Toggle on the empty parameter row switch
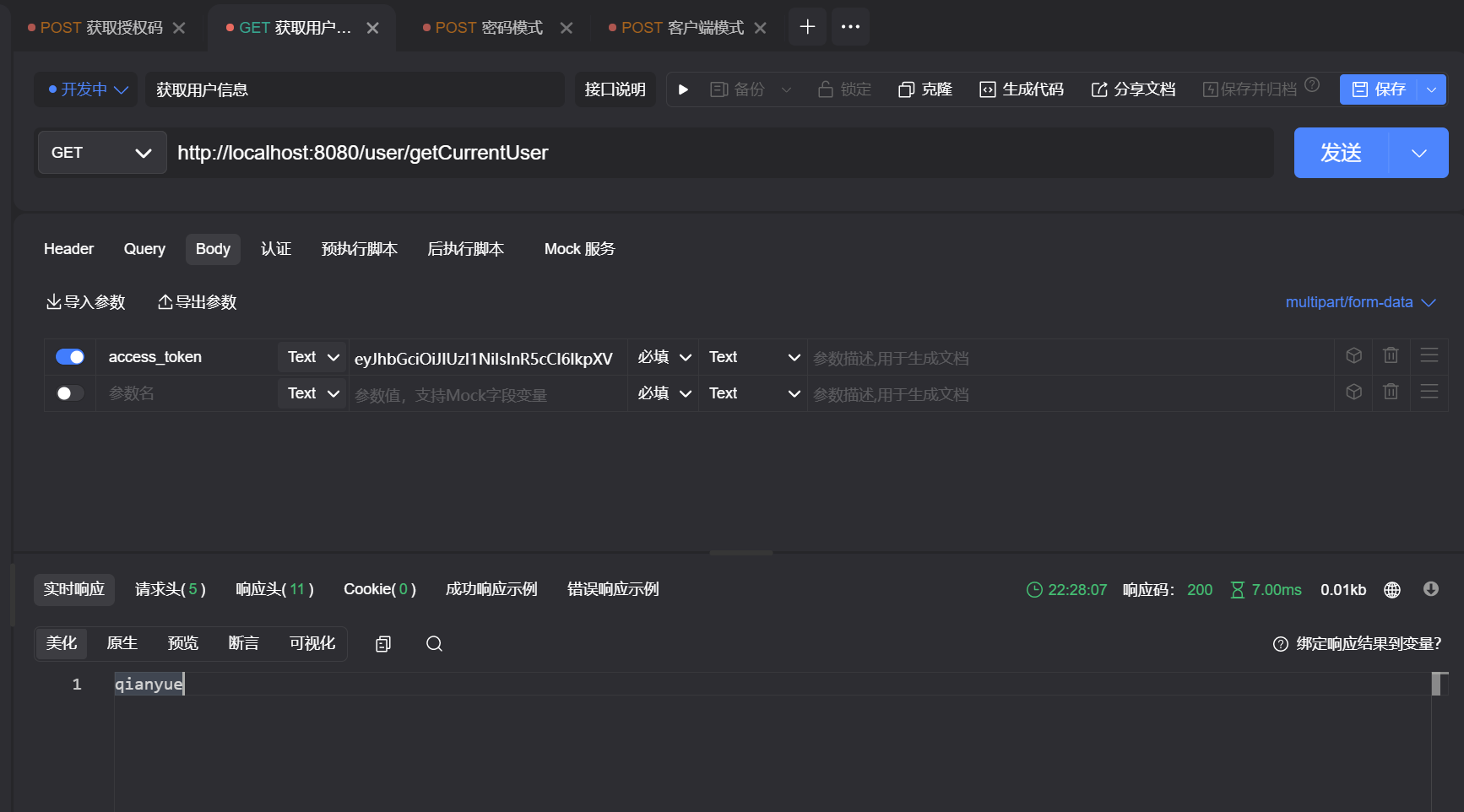The width and height of the screenshot is (1464, 812). pyautogui.click(x=70, y=393)
